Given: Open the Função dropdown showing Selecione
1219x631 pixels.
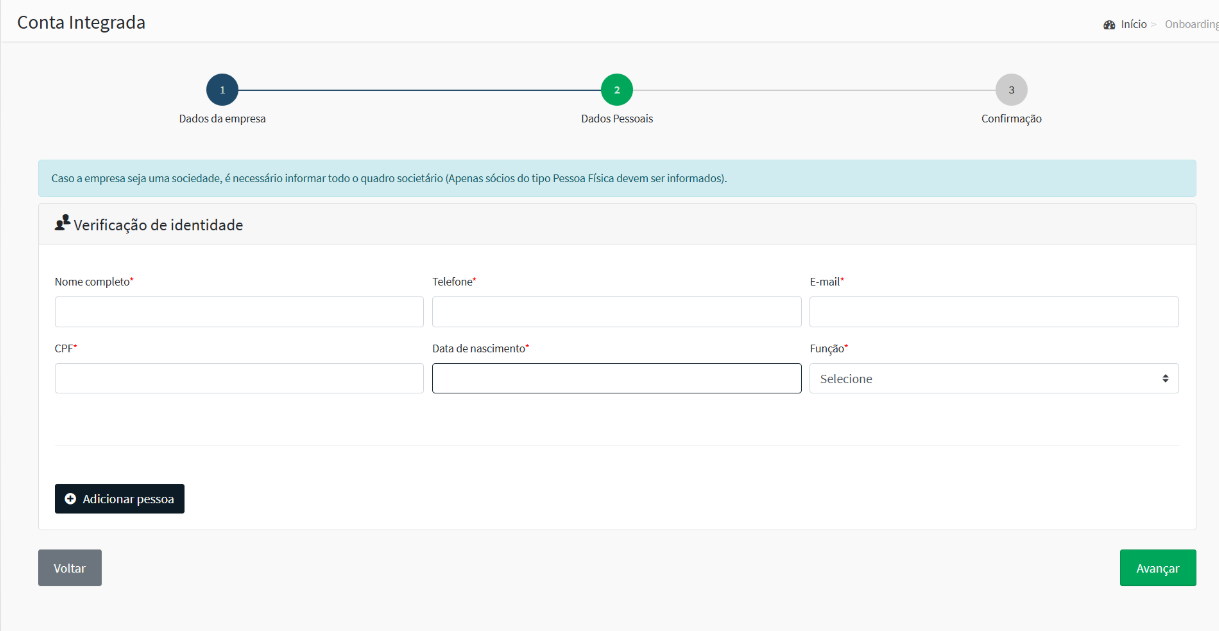Looking at the screenshot, I should tap(993, 379).
